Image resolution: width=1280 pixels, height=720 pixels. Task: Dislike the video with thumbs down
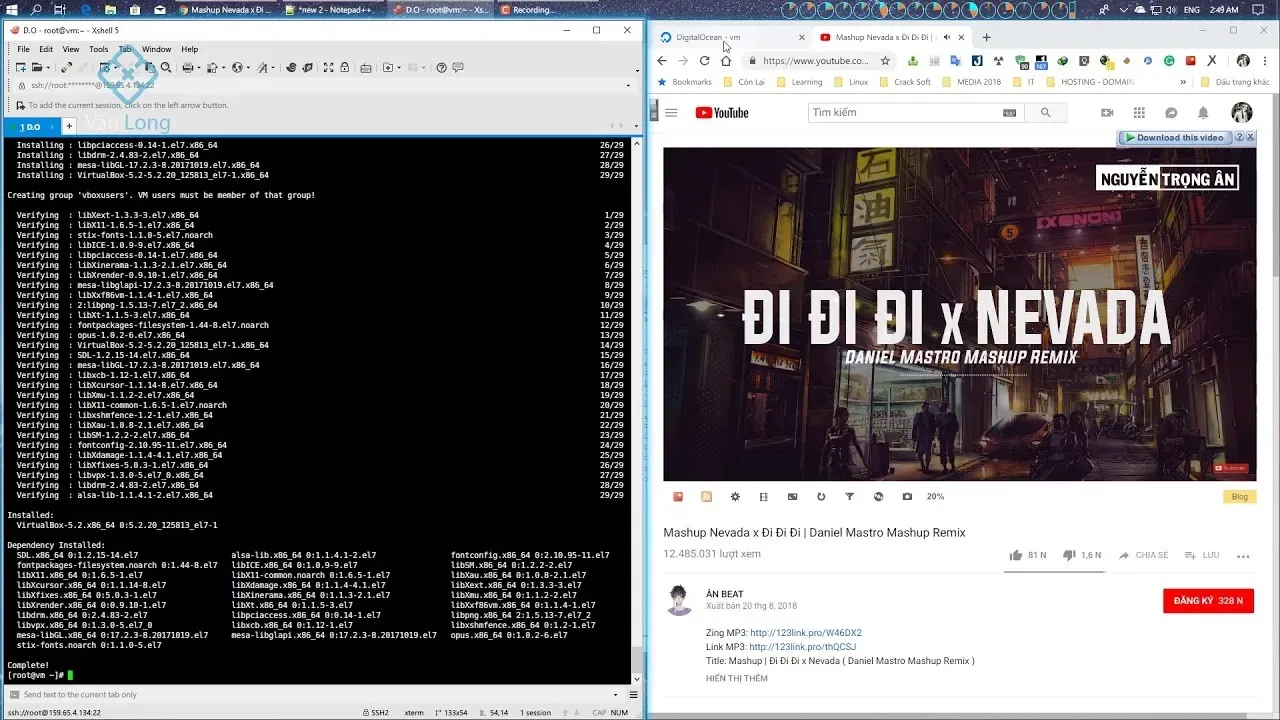click(1069, 555)
